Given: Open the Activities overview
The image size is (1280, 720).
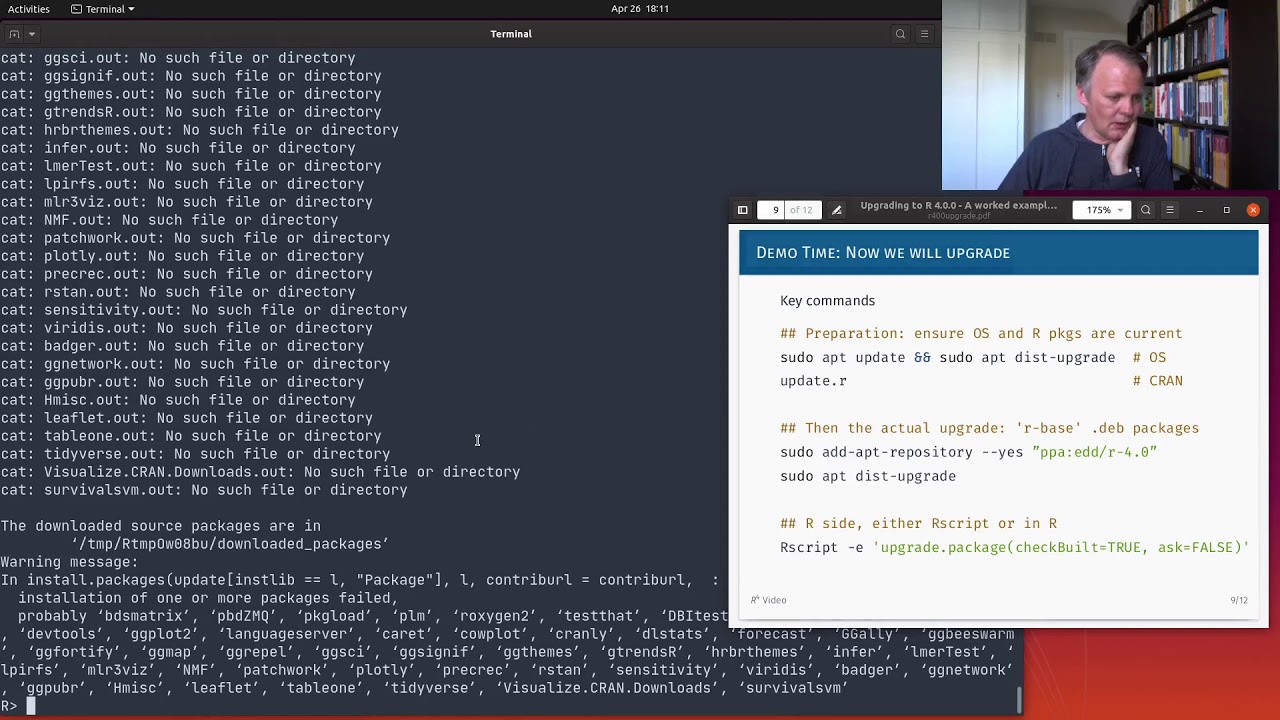Looking at the screenshot, I should [x=29, y=9].
